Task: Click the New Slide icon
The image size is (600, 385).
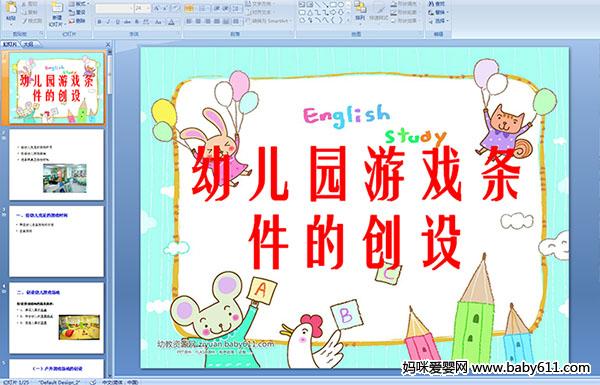Action: [57, 8]
